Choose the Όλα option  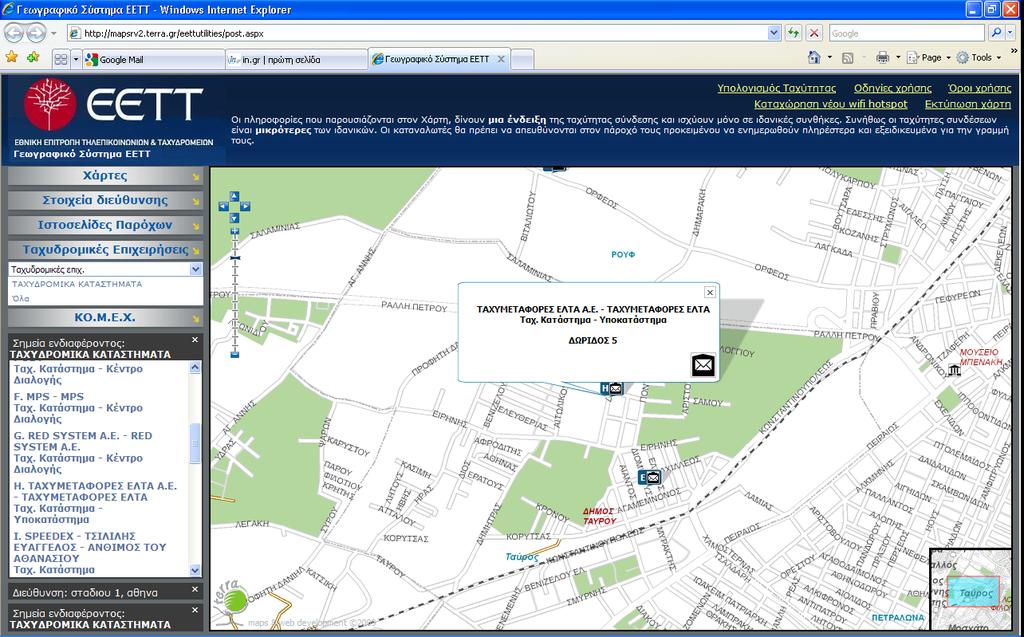pos(20,299)
